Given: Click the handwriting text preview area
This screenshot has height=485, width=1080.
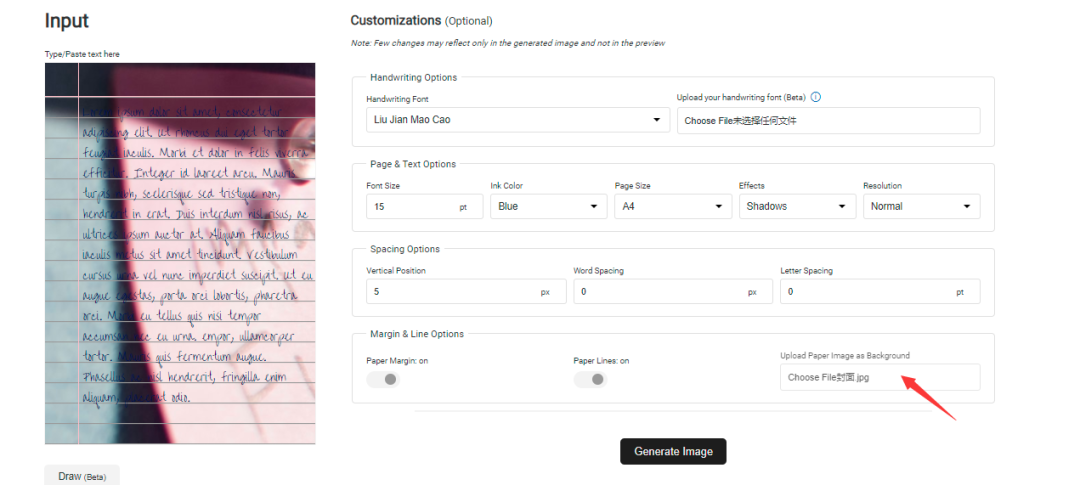Looking at the screenshot, I should click(x=180, y=250).
